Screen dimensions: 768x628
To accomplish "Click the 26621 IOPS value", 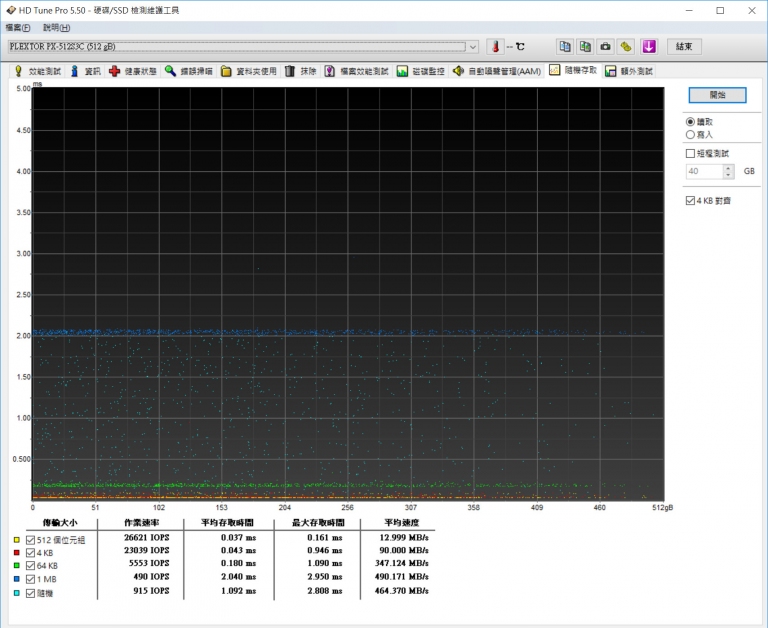I will click(146, 537).
